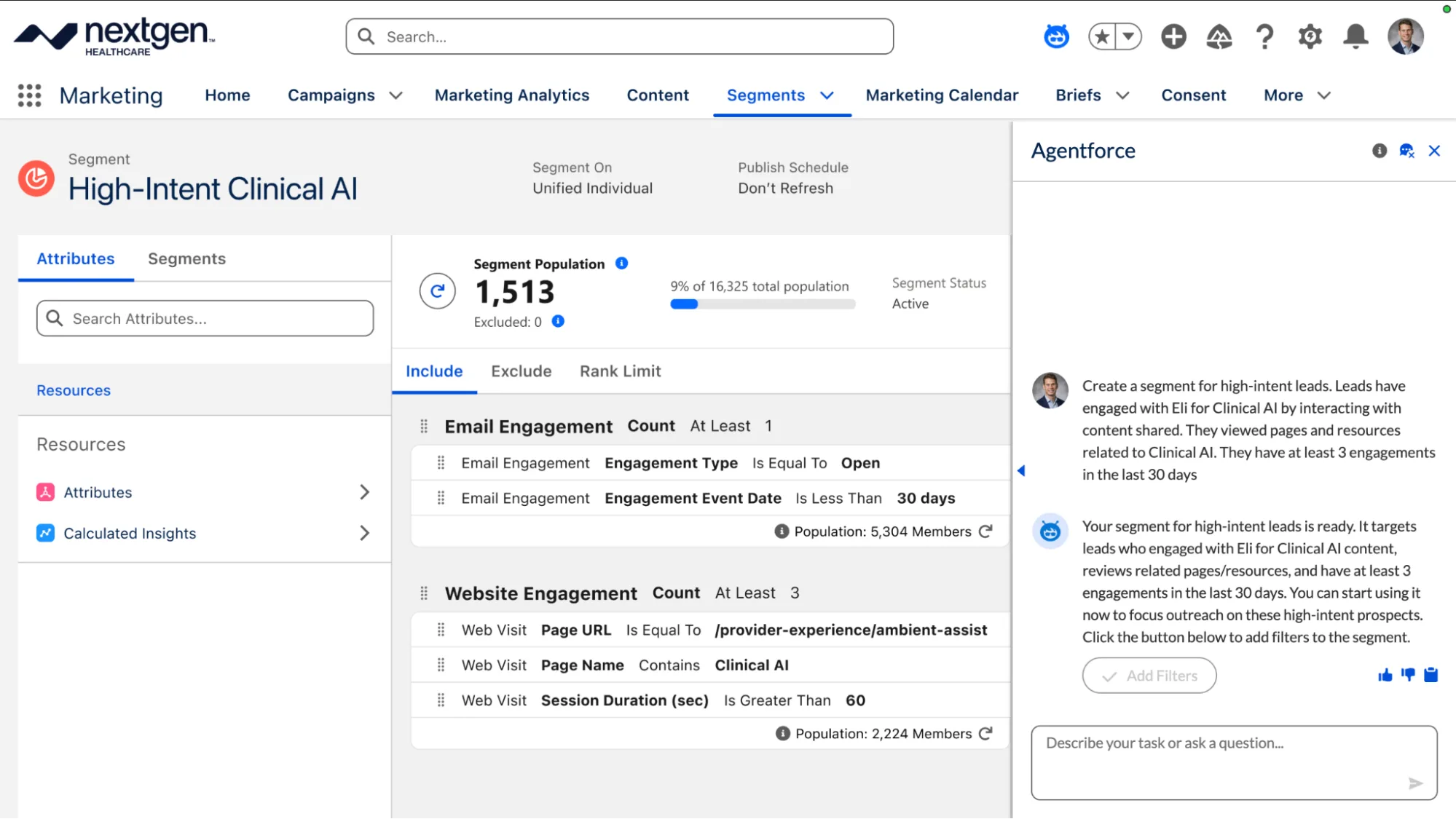Click drag handle on Page Name row

(x=441, y=665)
